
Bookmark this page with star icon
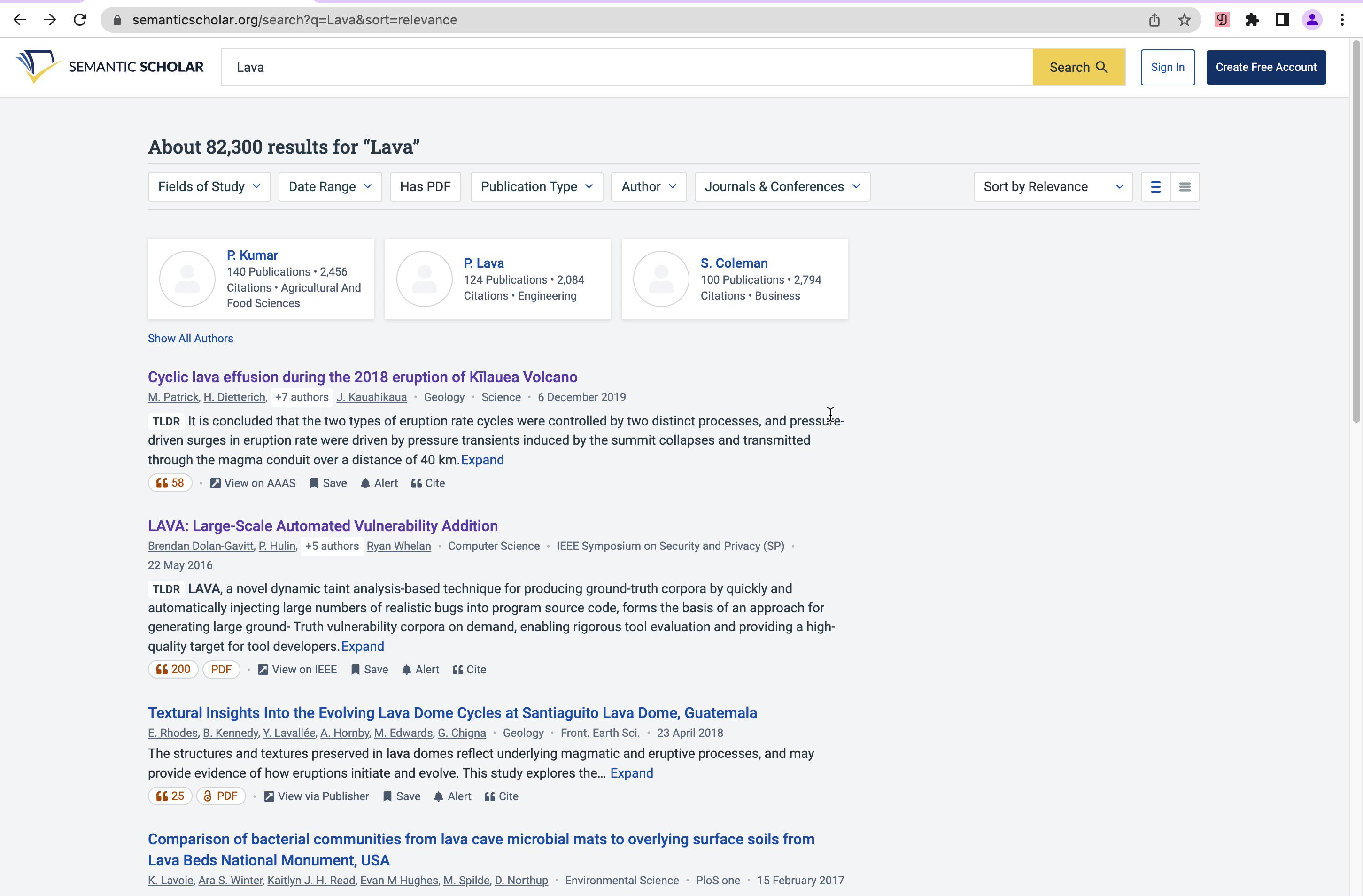tap(1184, 20)
